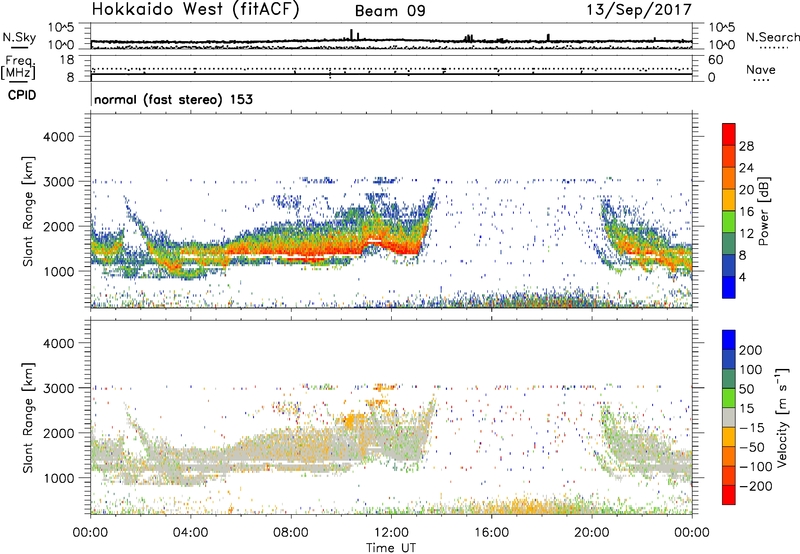
Task: Click the 'Velocity [m s-1]' color bar title
Action: tap(782, 417)
